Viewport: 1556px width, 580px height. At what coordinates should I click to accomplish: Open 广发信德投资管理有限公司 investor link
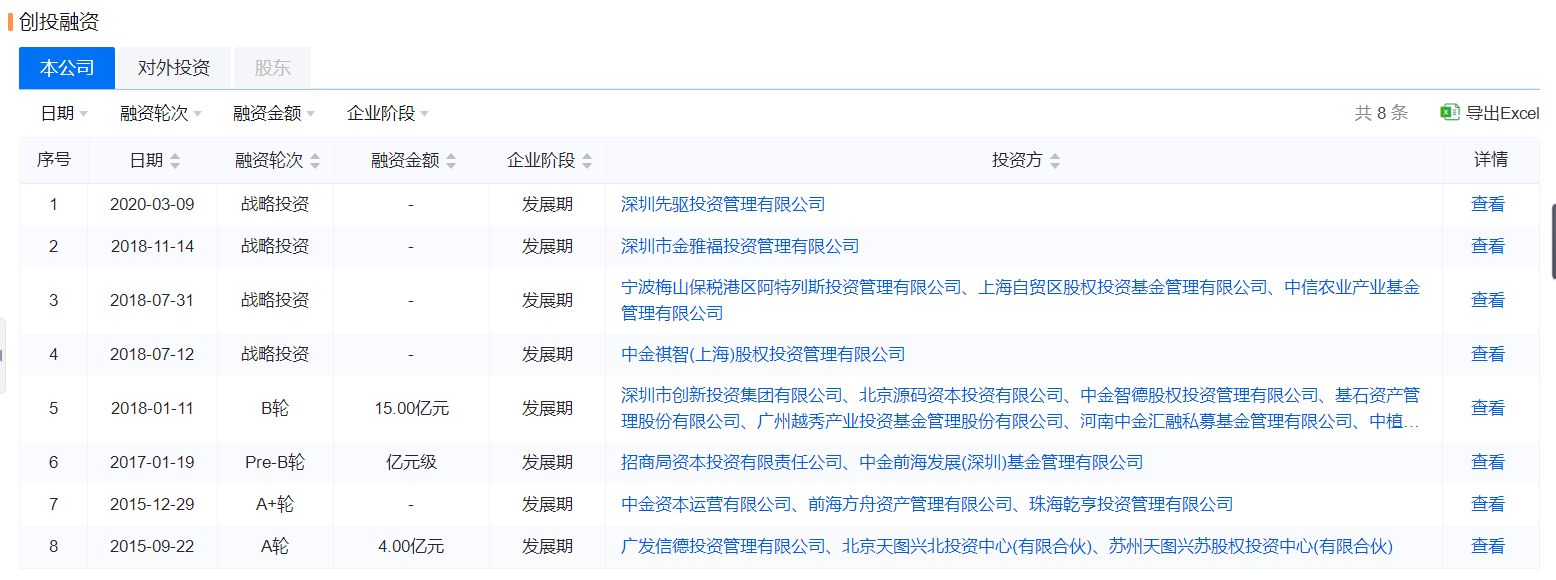pos(721,546)
